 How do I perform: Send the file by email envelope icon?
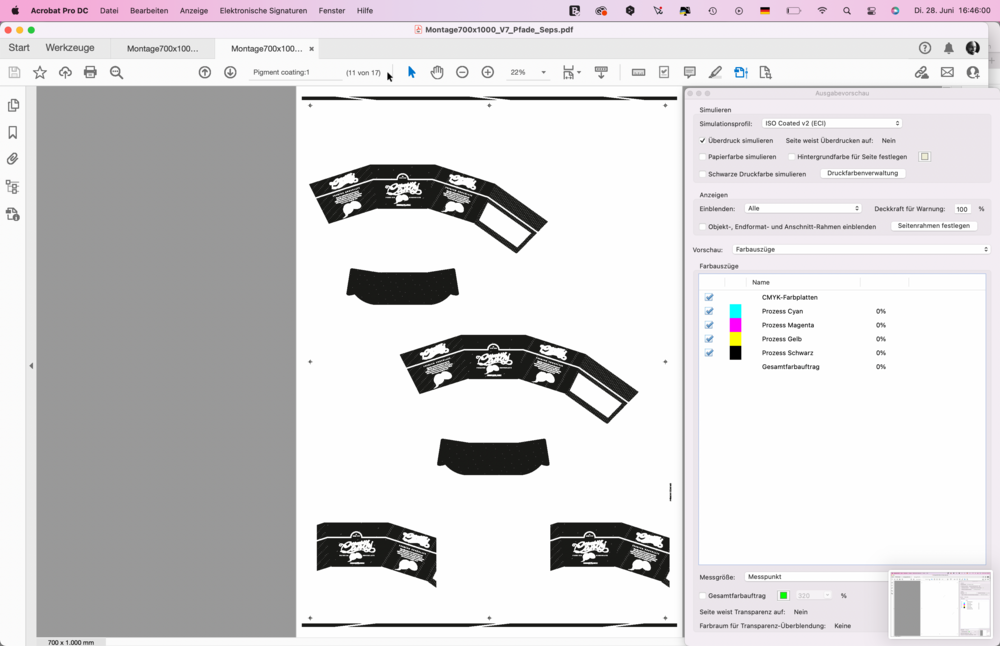[947, 73]
